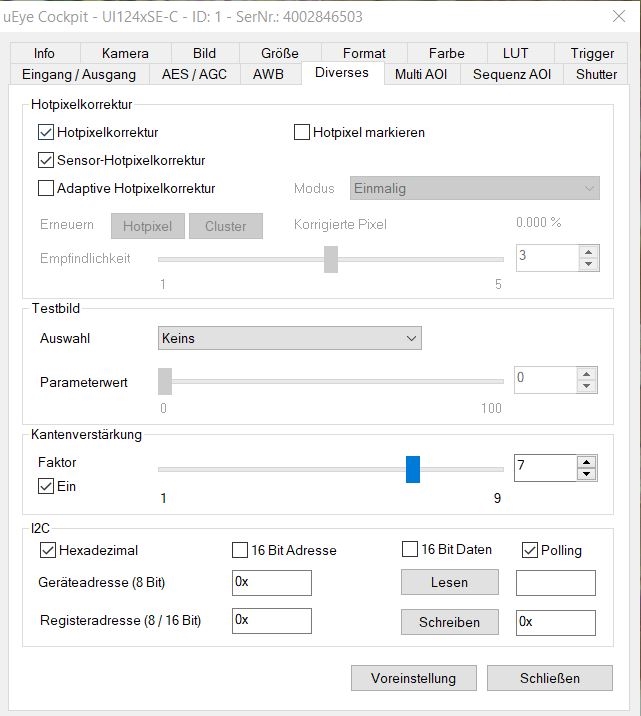Image resolution: width=641 pixels, height=716 pixels.
Task: Open the Testbild Auswahl dropdown
Action: (289, 338)
